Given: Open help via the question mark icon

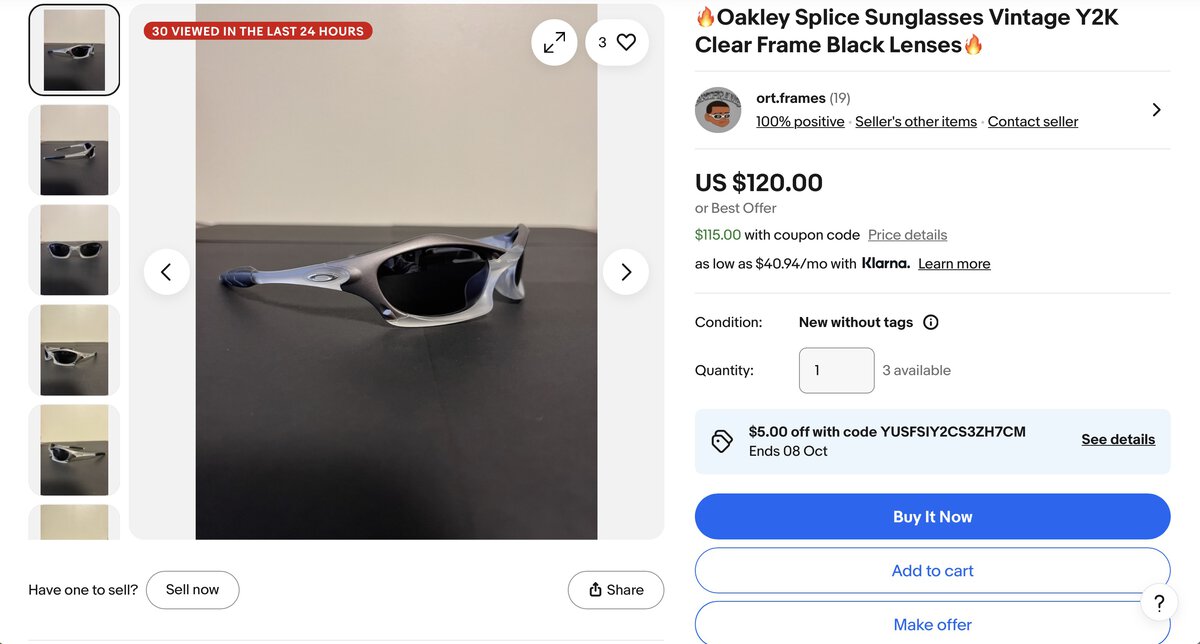Looking at the screenshot, I should 1159,603.
